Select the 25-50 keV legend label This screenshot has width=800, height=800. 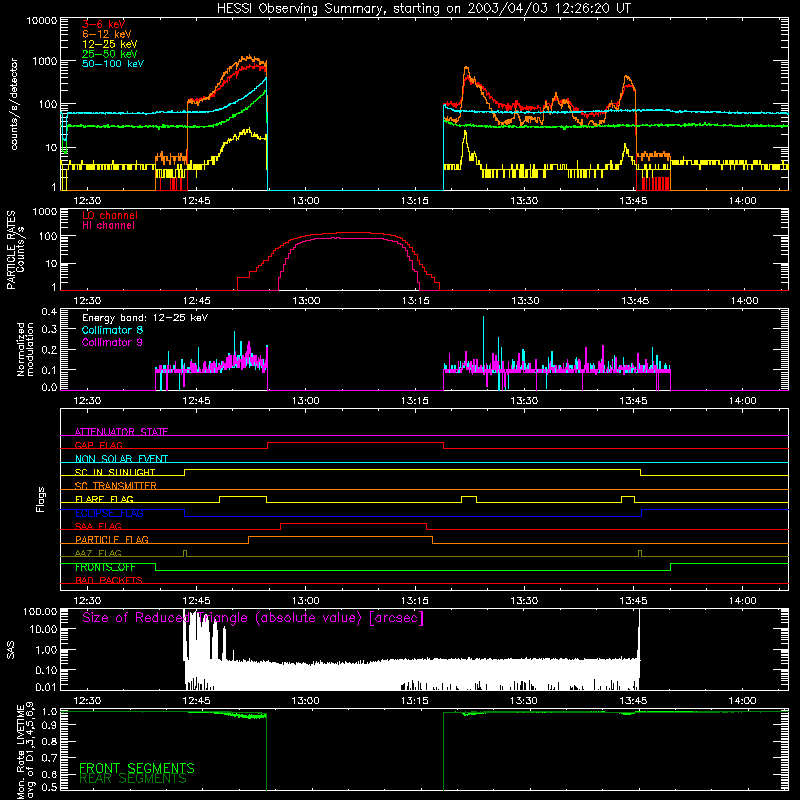pyautogui.click(x=109, y=54)
